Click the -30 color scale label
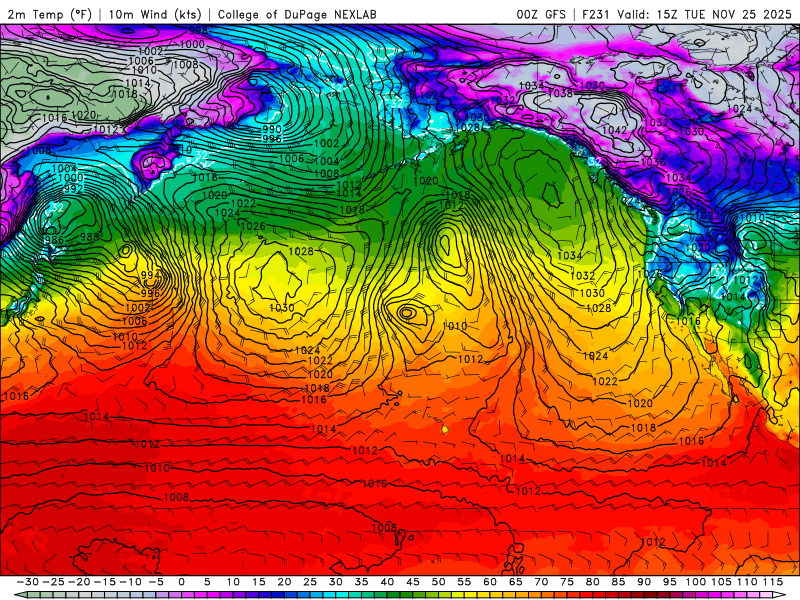The image size is (800, 600). click(28, 582)
